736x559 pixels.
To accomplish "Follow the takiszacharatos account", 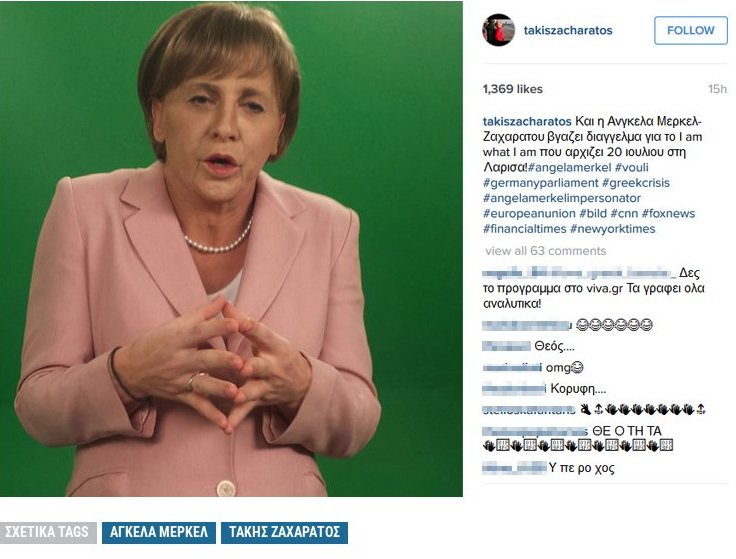I will pos(690,31).
